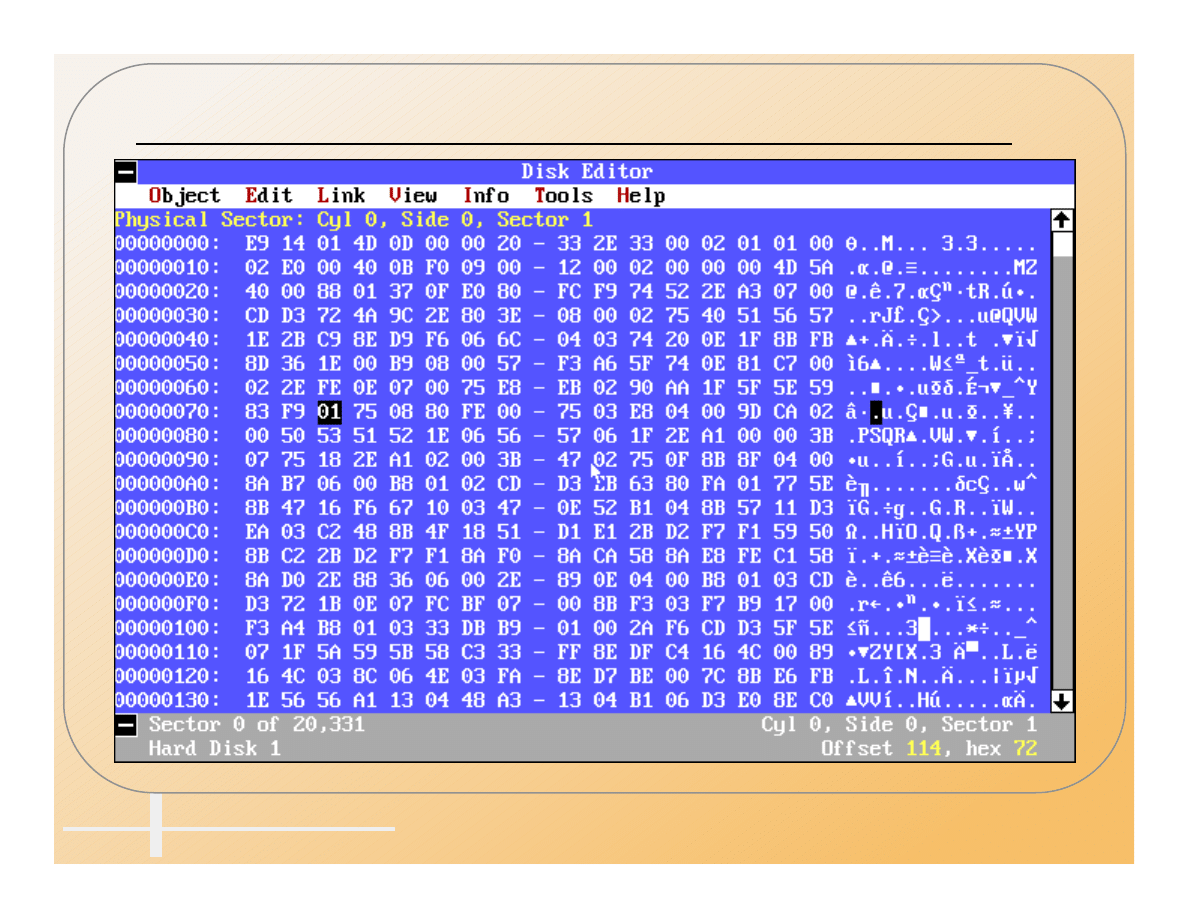Screen dimensions: 1188x918
Task: Click the Physical Sector header line
Action: 353,220
